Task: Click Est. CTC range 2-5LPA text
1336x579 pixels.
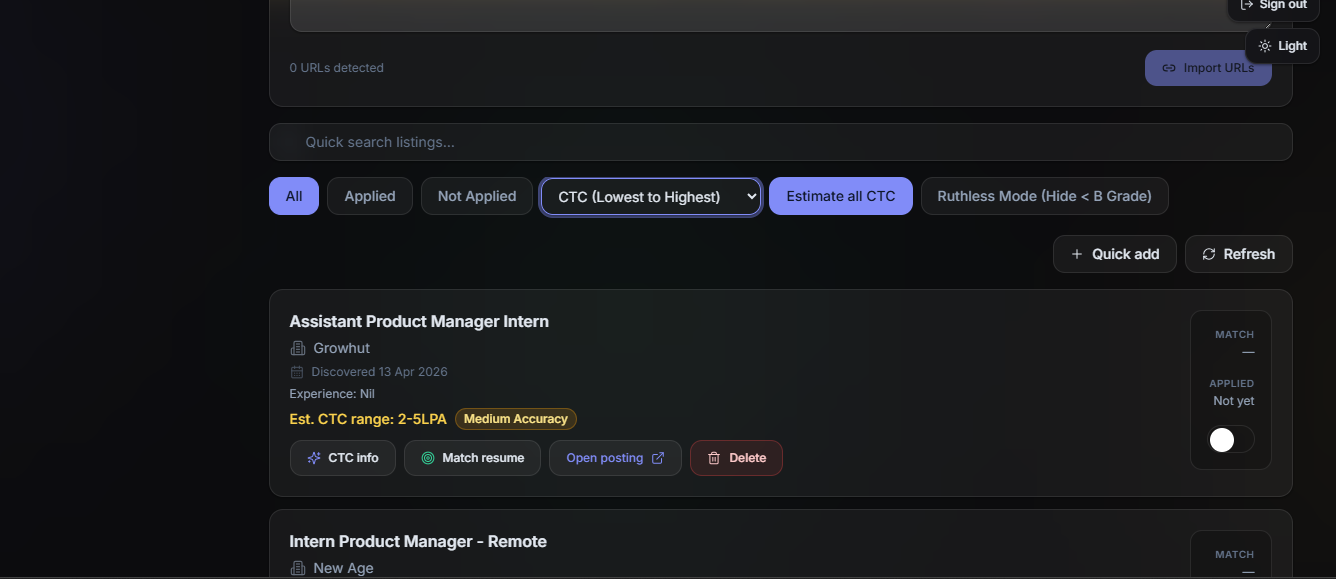Action: click(x=368, y=419)
